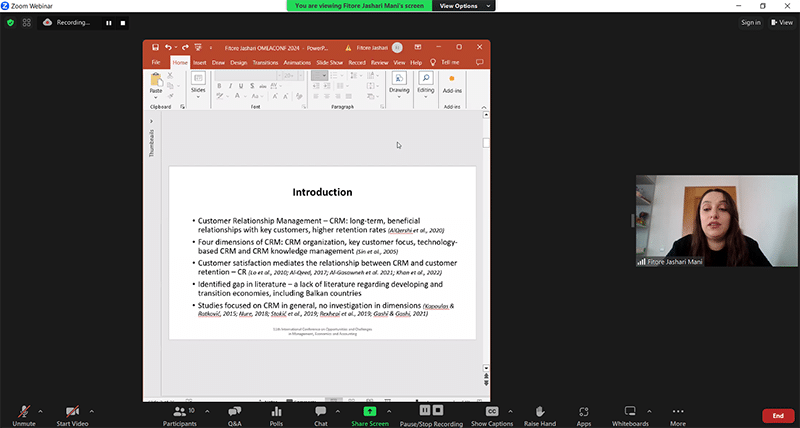
Task: Open the Whiteboards icon
Action: pos(630,410)
